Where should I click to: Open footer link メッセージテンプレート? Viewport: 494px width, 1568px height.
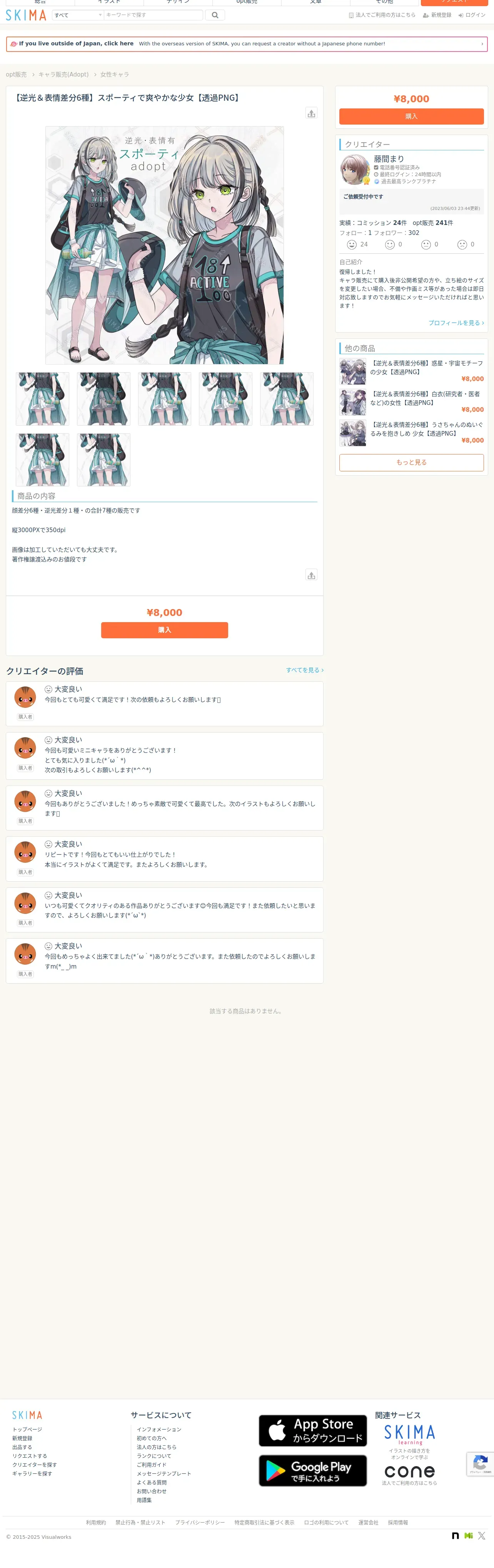(x=164, y=1474)
